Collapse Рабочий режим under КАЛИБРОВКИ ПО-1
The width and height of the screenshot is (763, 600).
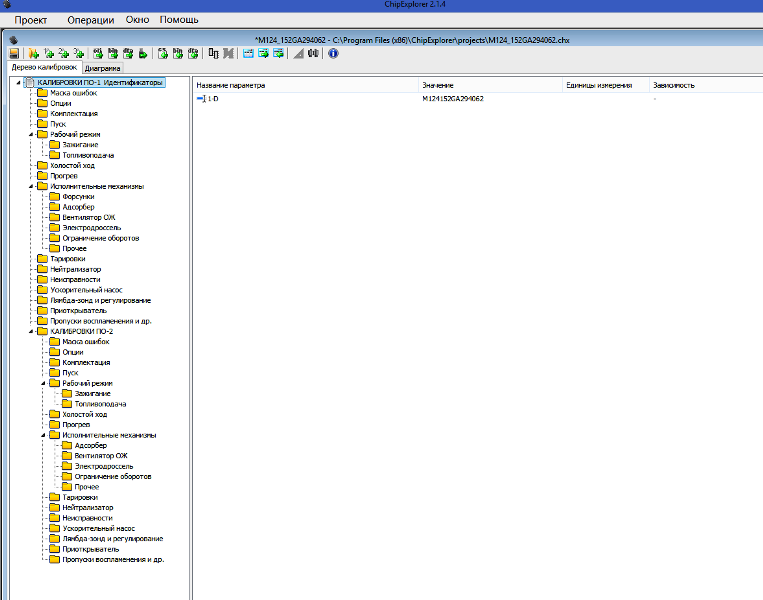[x=31, y=134]
